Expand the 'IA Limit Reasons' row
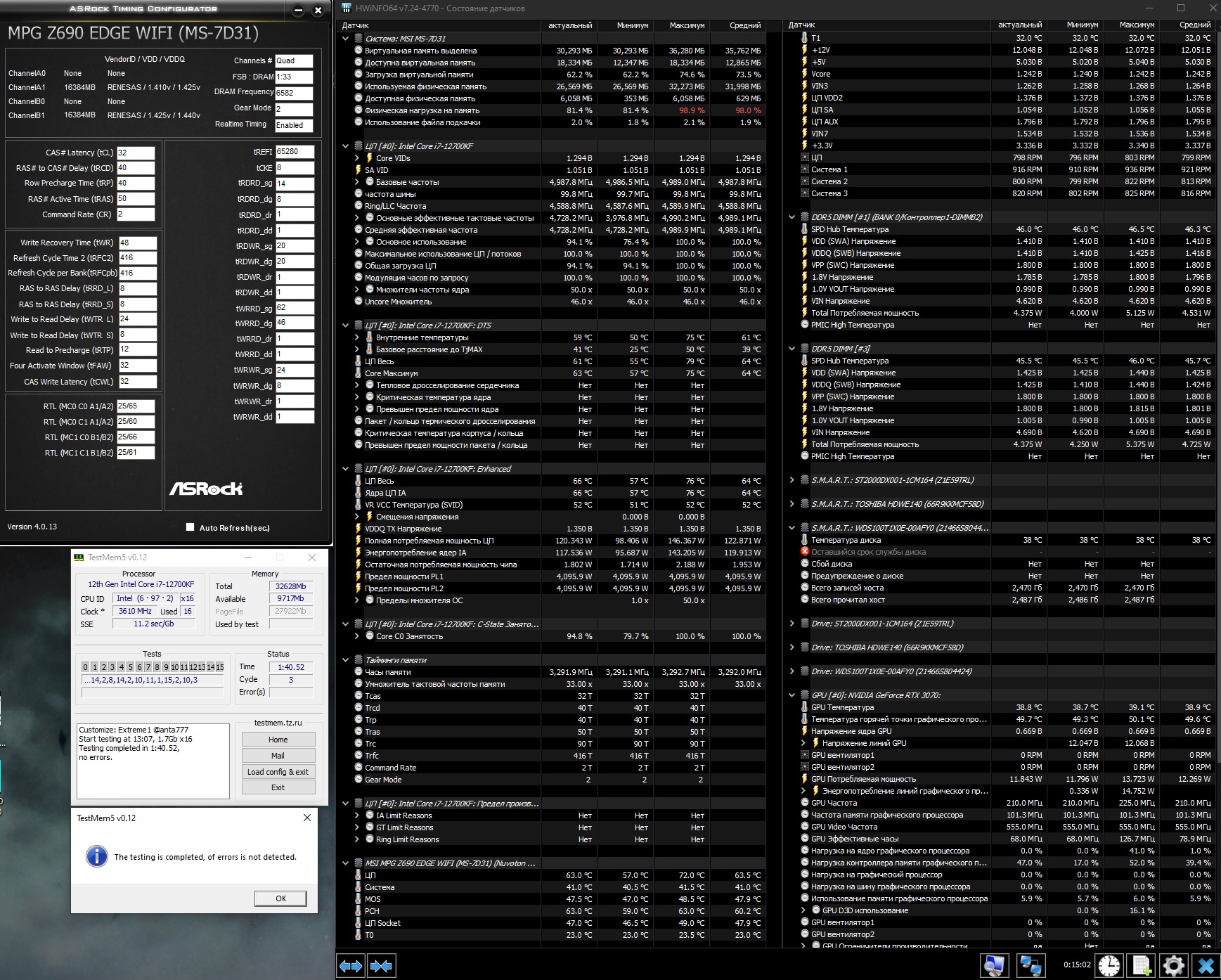The image size is (1221, 980). [x=356, y=815]
